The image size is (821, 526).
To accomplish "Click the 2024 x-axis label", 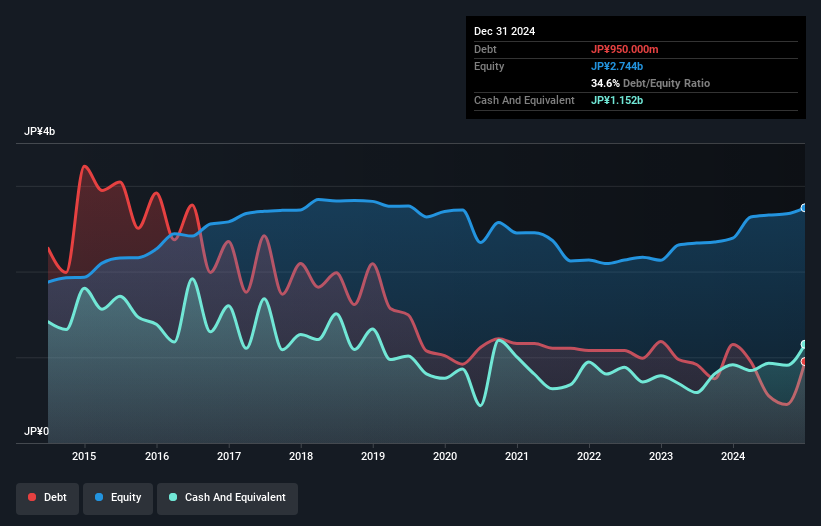I will (x=733, y=456).
